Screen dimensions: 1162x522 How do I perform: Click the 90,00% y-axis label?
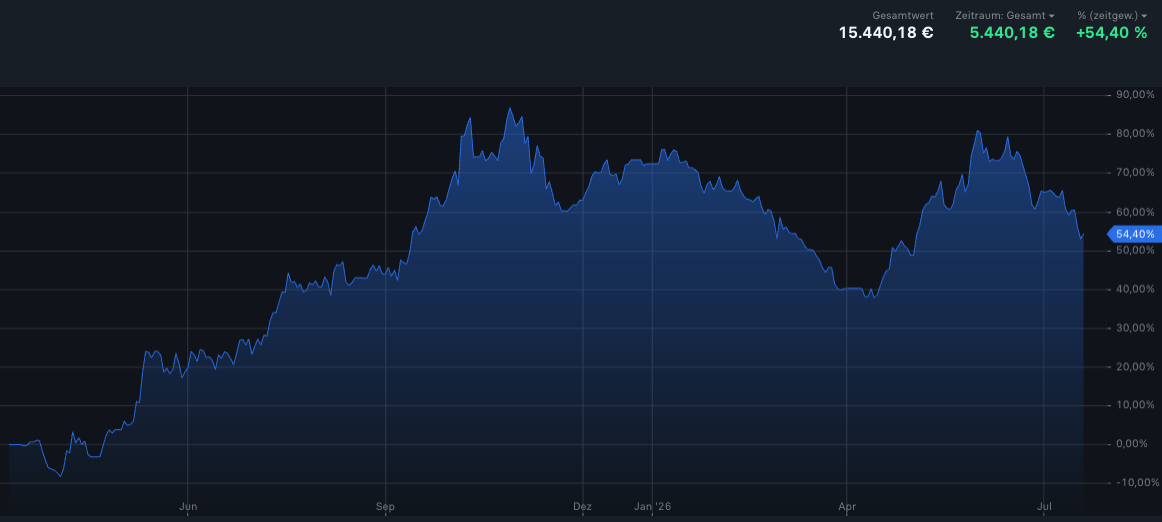(1135, 95)
